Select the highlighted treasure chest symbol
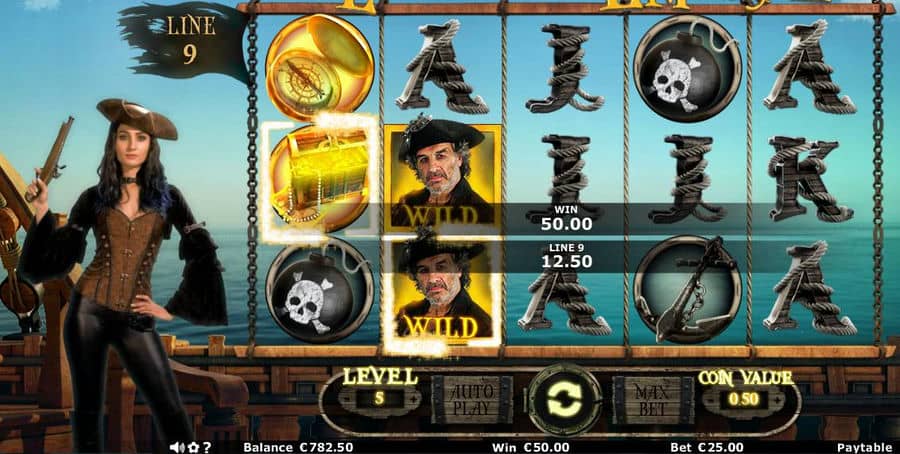Viewport: 900px width, 454px height. tap(319, 179)
